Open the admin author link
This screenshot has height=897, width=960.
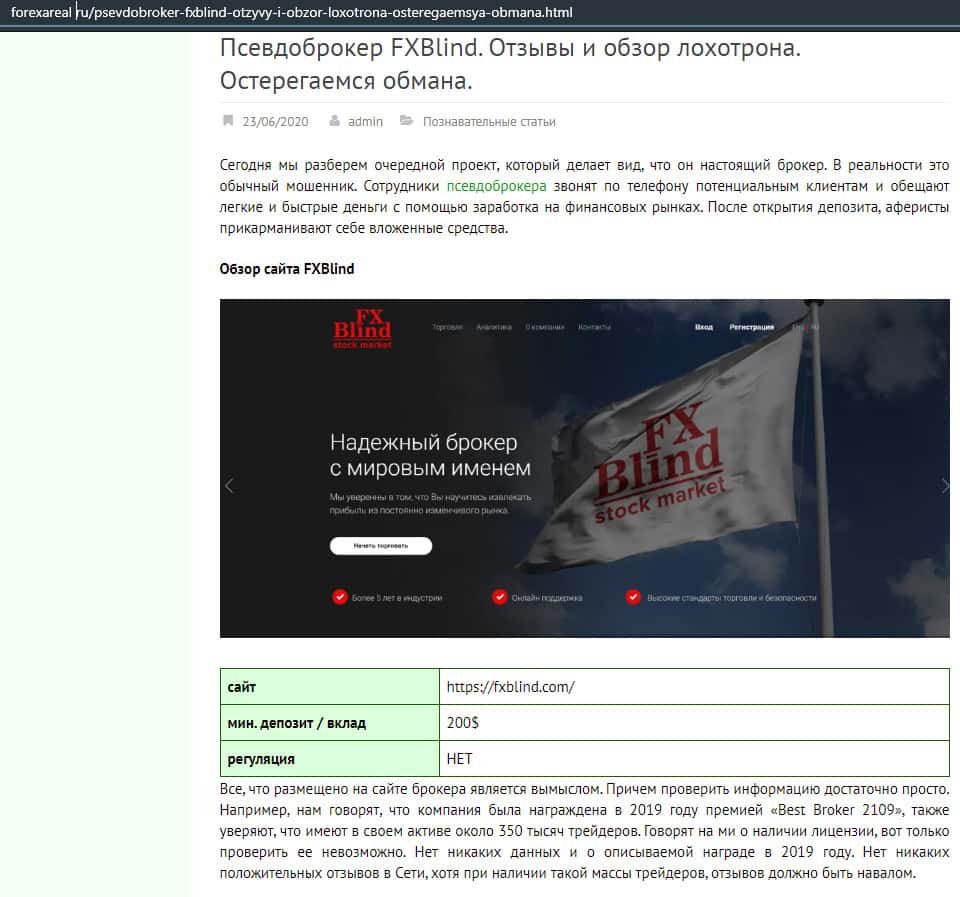[x=366, y=121]
